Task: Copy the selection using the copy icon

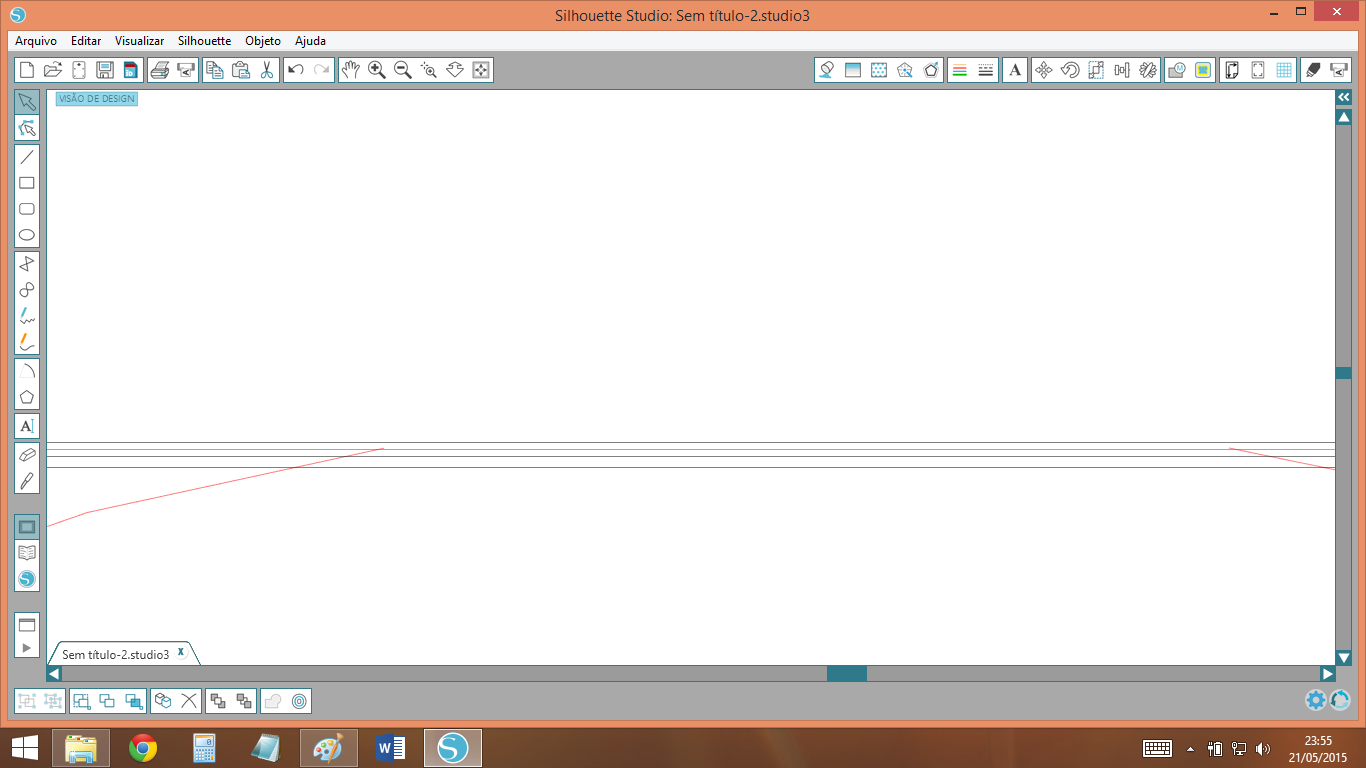Action: [215, 70]
